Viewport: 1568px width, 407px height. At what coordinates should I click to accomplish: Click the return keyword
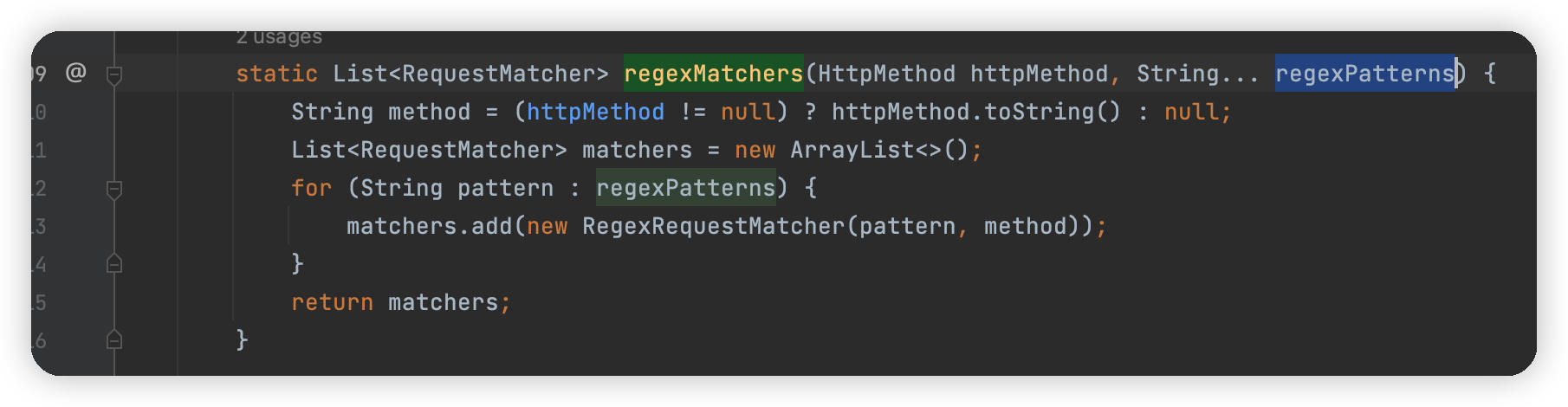pyautogui.click(x=333, y=302)
